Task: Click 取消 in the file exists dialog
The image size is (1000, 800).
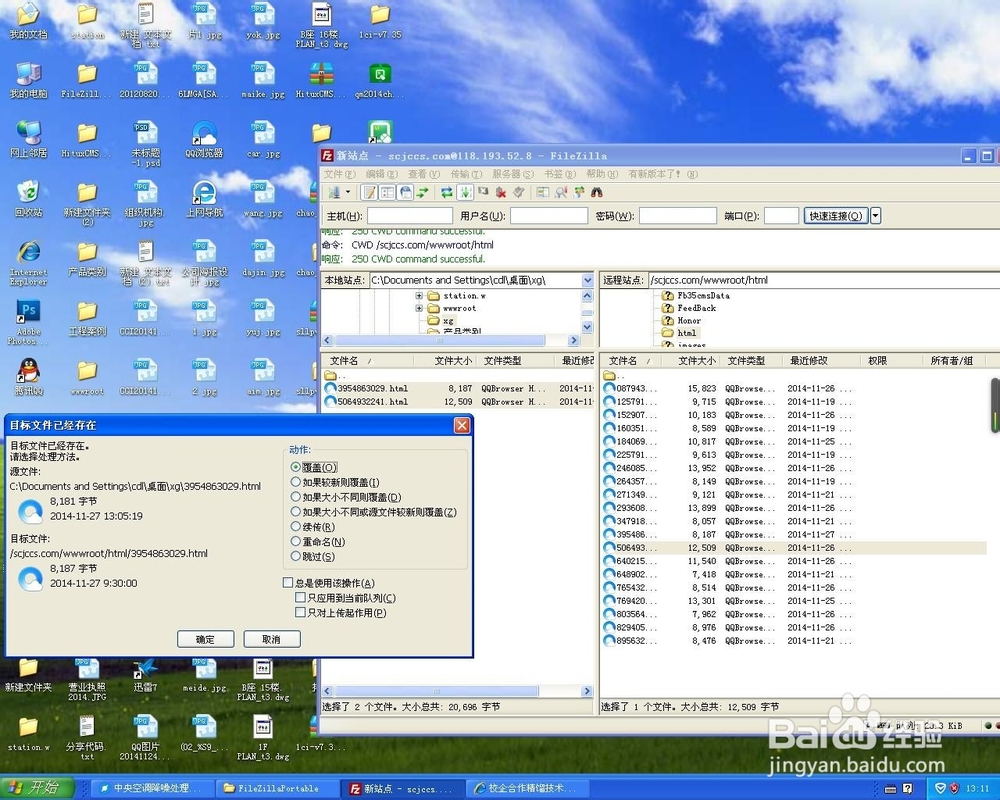Action: click(x=272, y=639)
